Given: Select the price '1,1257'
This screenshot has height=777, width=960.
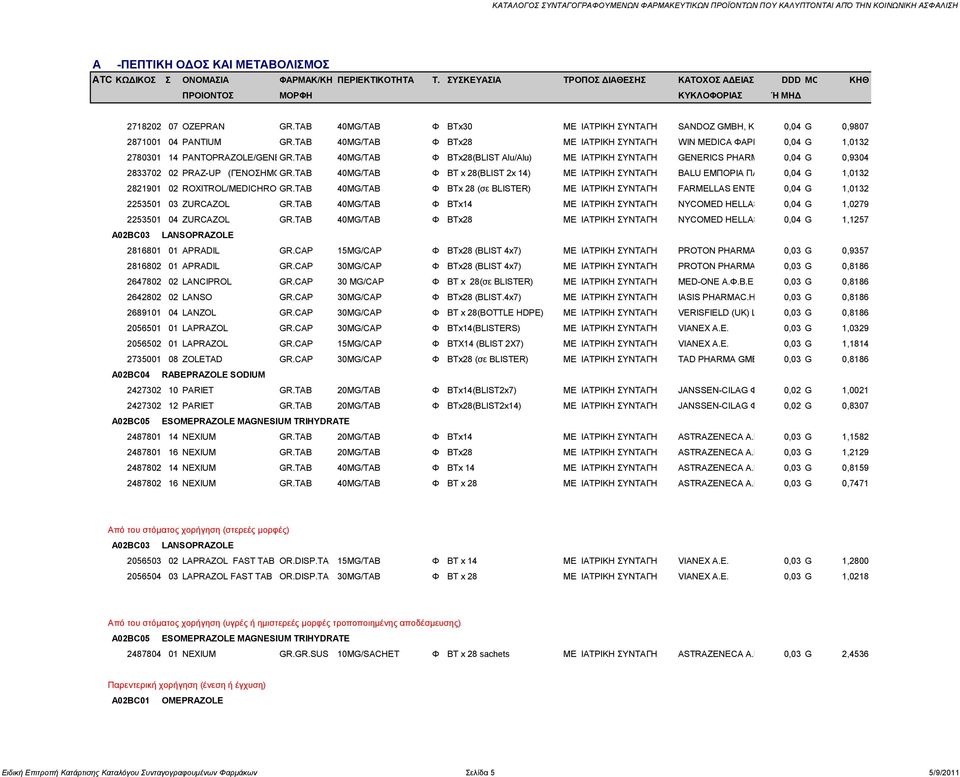Looking at the screenshot, I should (855, 220).
